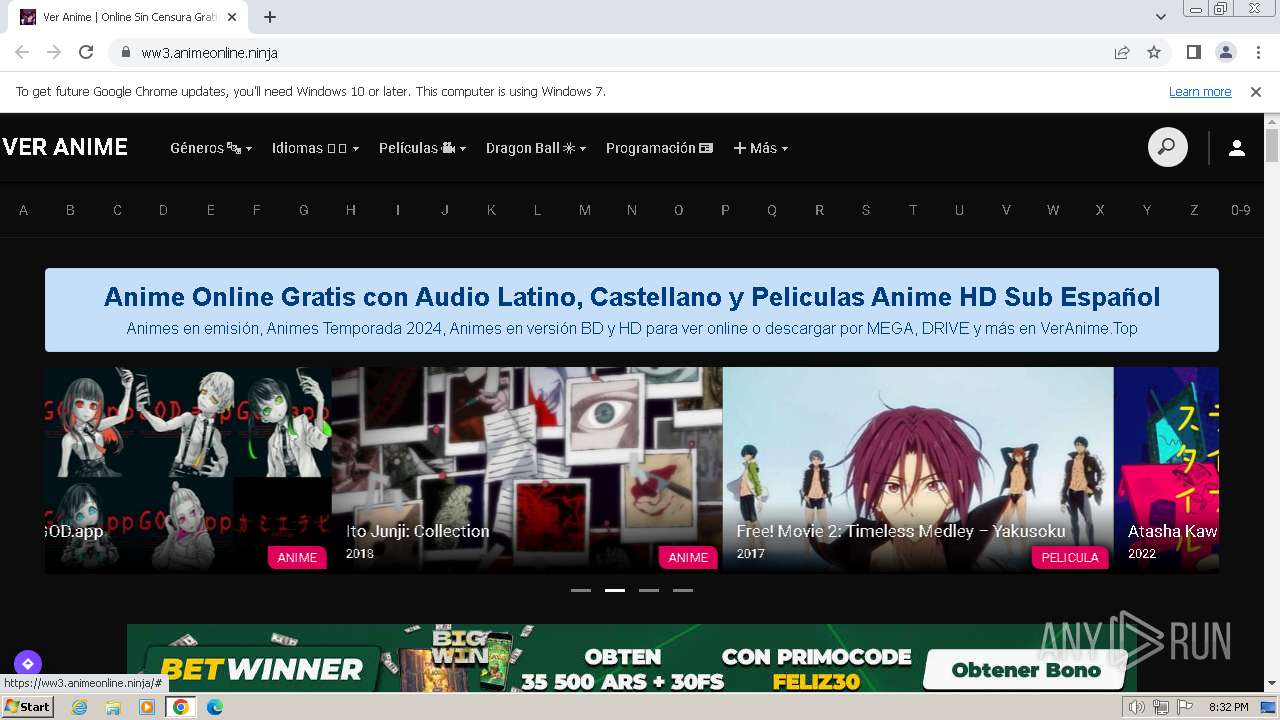Bookmark this page with the star icon

click(x=1154, y=52)
